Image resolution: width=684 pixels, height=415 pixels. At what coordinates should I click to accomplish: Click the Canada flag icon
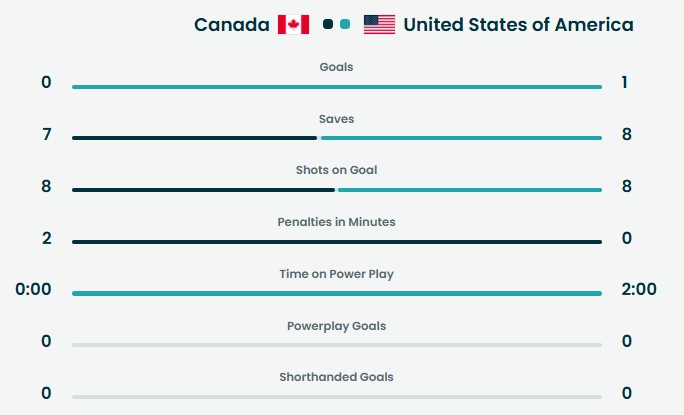(293, 24)
